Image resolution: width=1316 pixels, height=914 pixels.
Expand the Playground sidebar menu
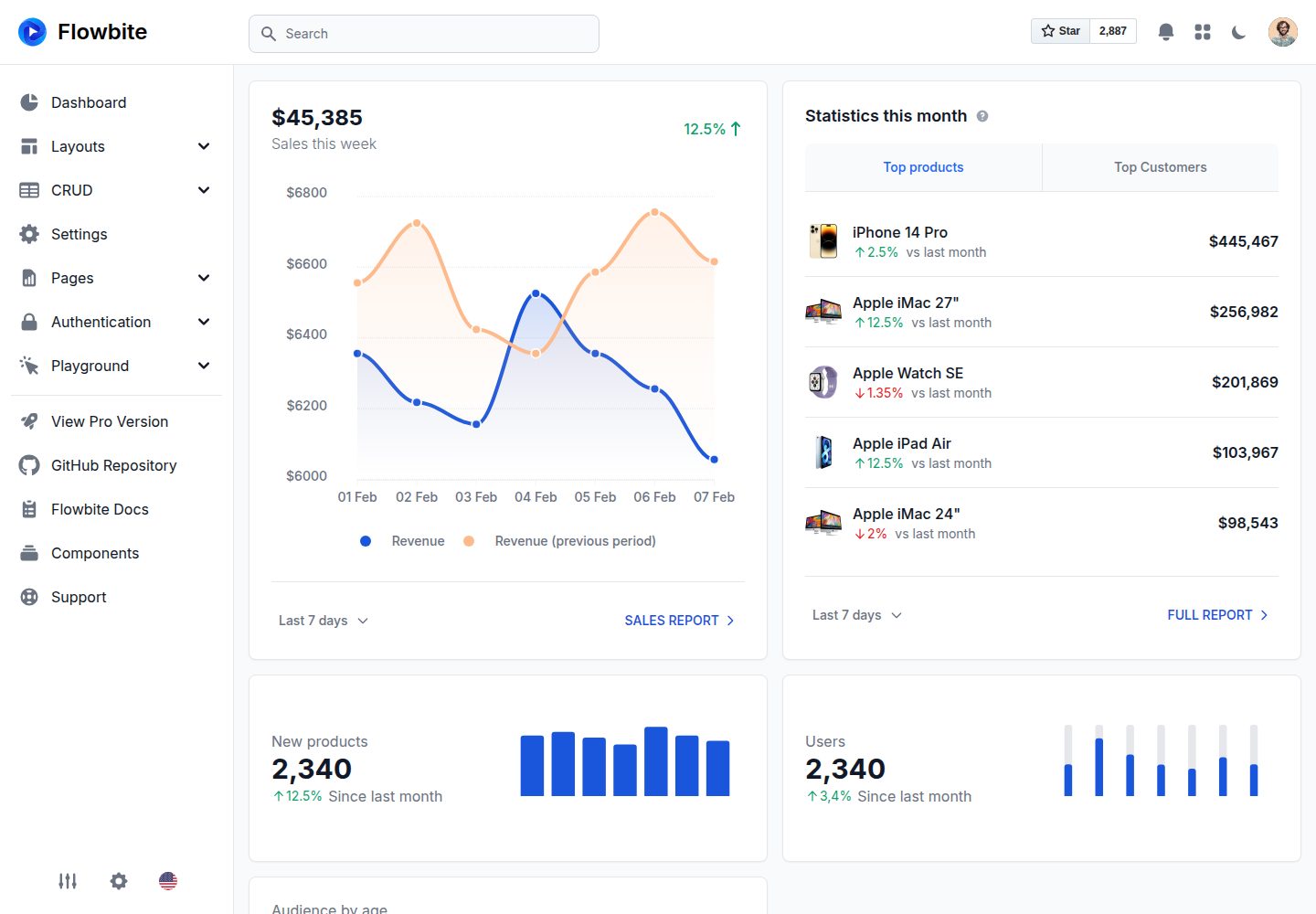(x=116, y=366)
